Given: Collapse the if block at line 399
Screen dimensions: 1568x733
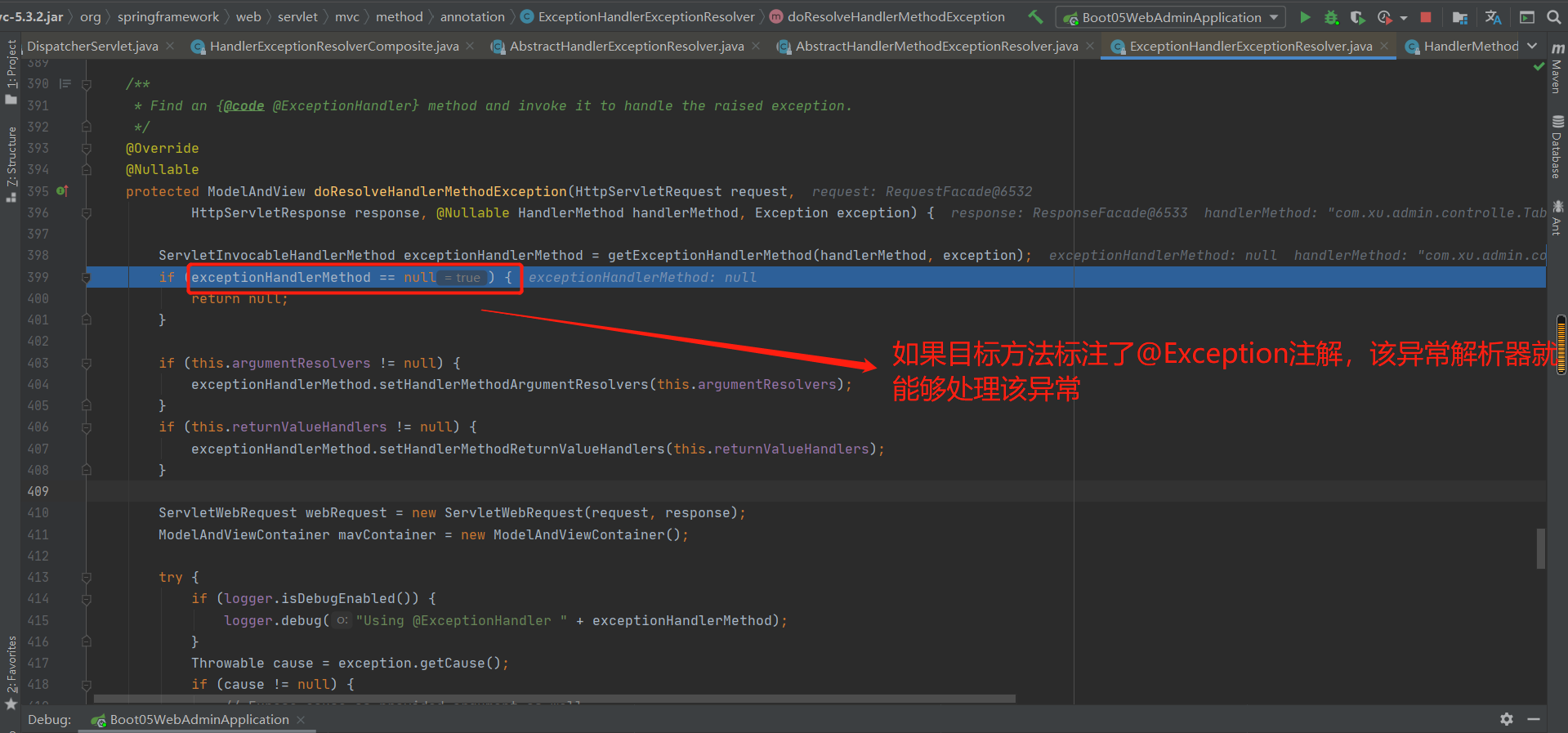Looking at the screenshot, I should point(86,277).
